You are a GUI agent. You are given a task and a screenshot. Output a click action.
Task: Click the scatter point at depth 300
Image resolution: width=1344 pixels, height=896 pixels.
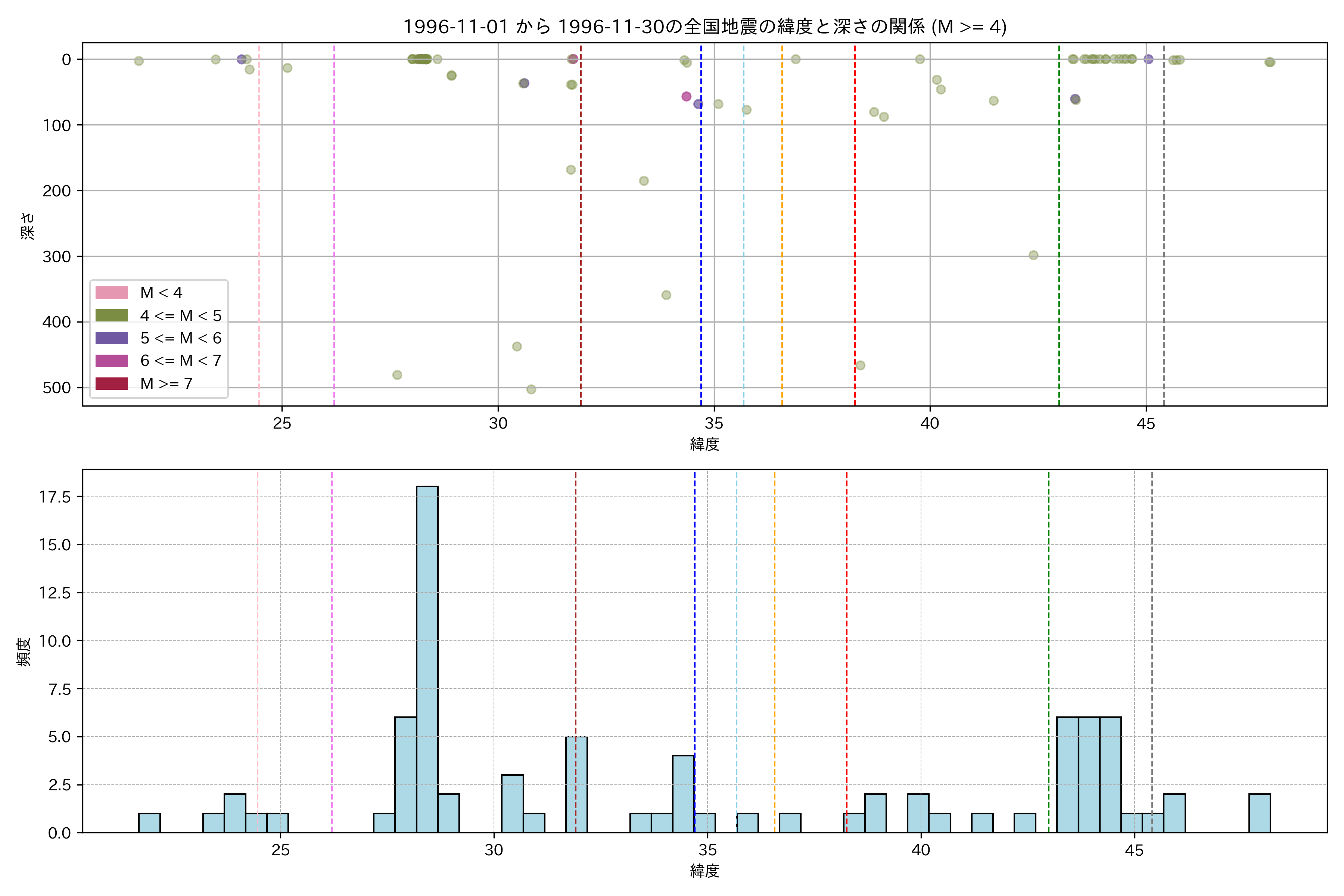click(1033, 255)
